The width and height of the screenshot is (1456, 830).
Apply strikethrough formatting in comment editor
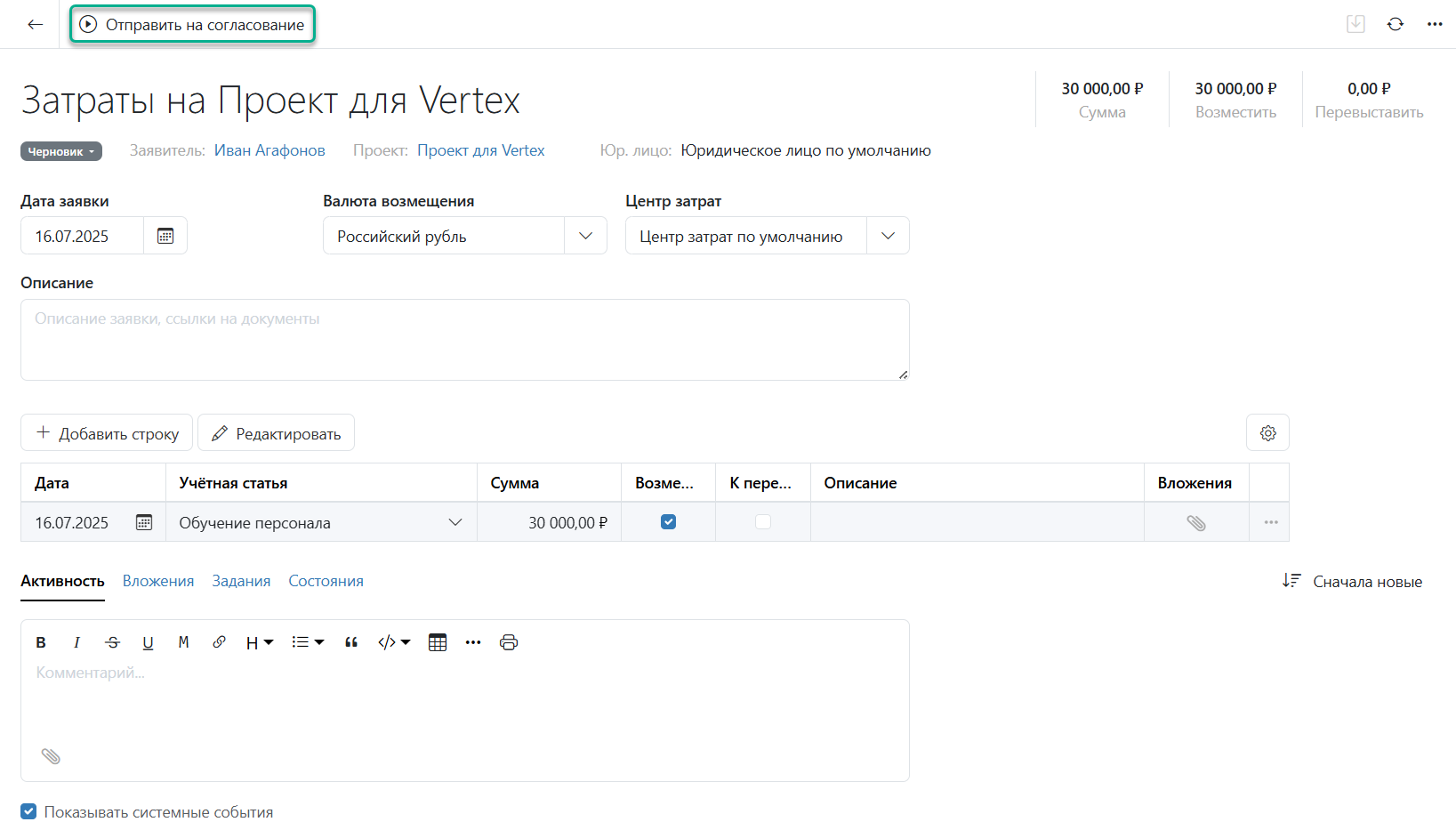point(112,642)
